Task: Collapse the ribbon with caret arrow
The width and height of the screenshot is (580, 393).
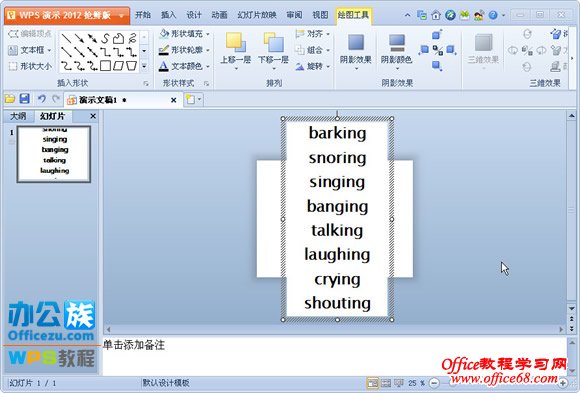Action: pos(407,15)
